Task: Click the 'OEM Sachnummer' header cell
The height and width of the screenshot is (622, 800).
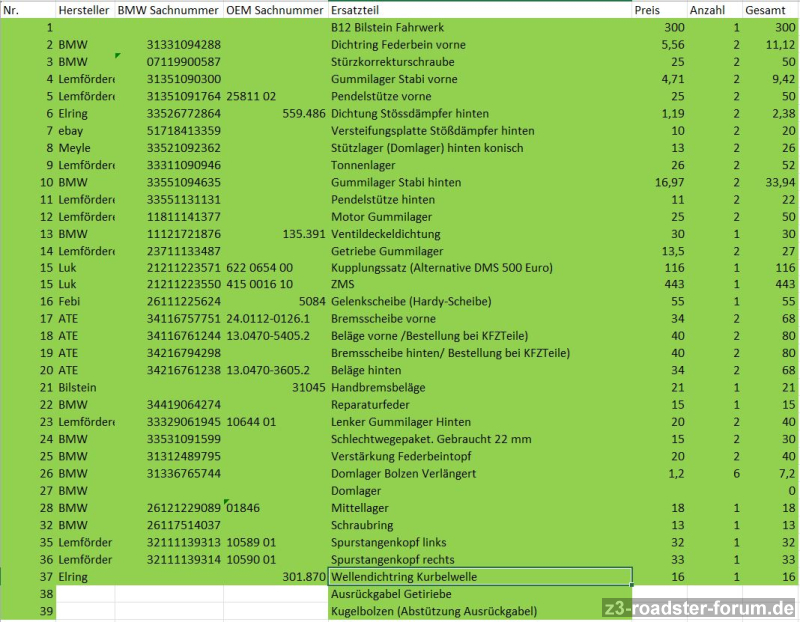Action: tap(275, 10)
